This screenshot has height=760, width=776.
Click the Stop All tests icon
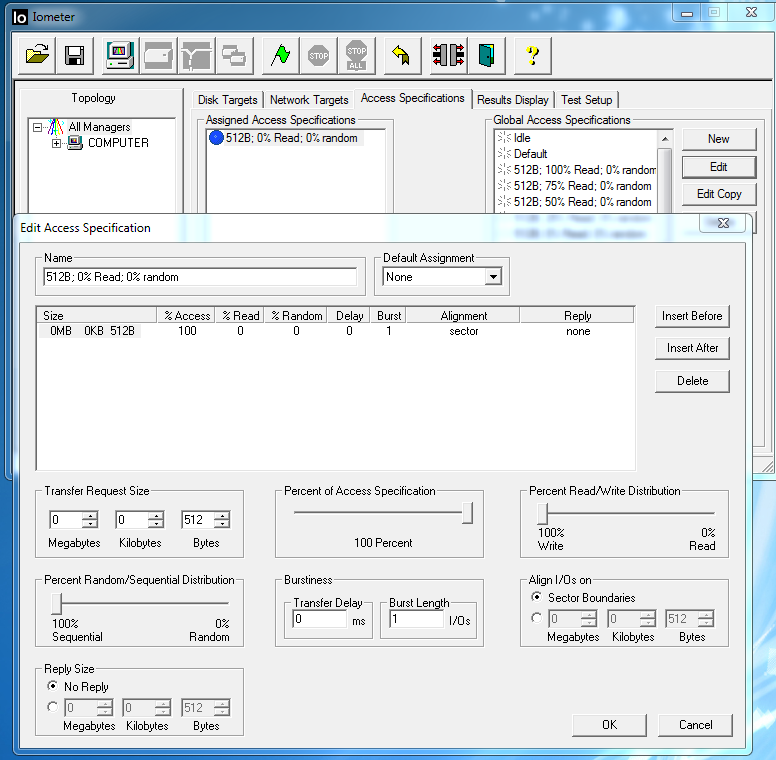[x=356, y=55]
